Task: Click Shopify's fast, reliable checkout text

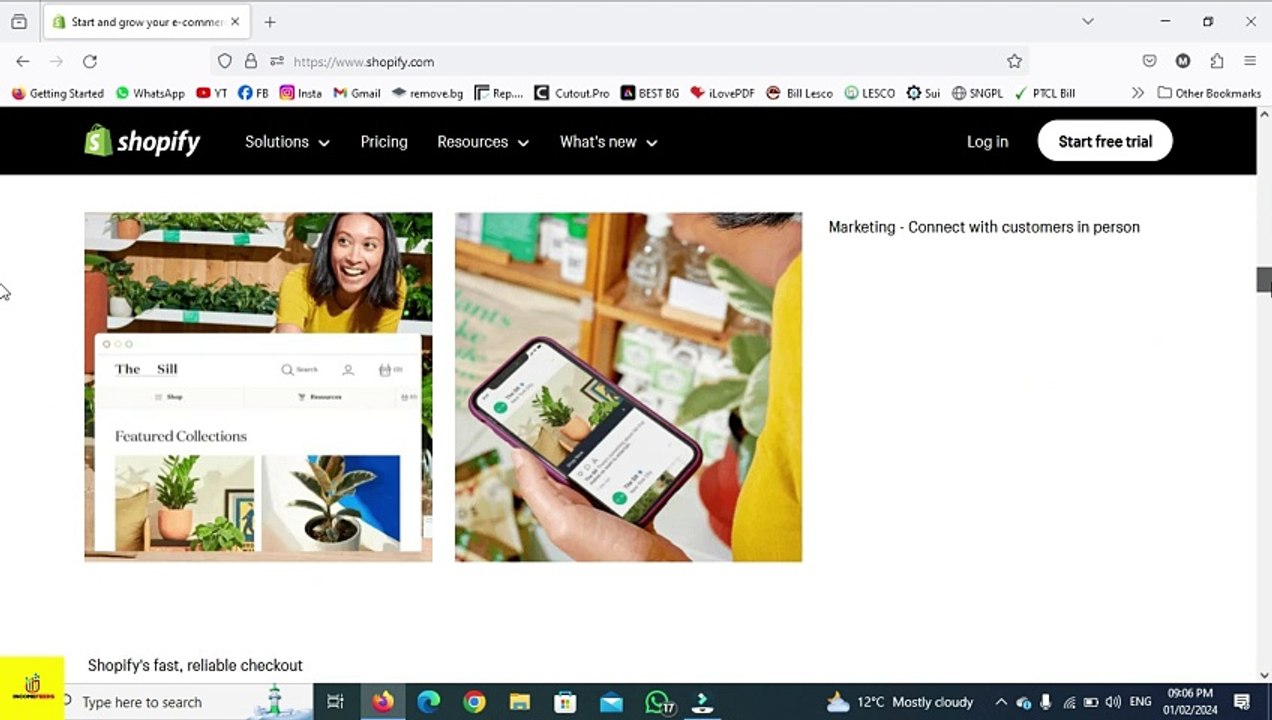Action: point(195,665)
